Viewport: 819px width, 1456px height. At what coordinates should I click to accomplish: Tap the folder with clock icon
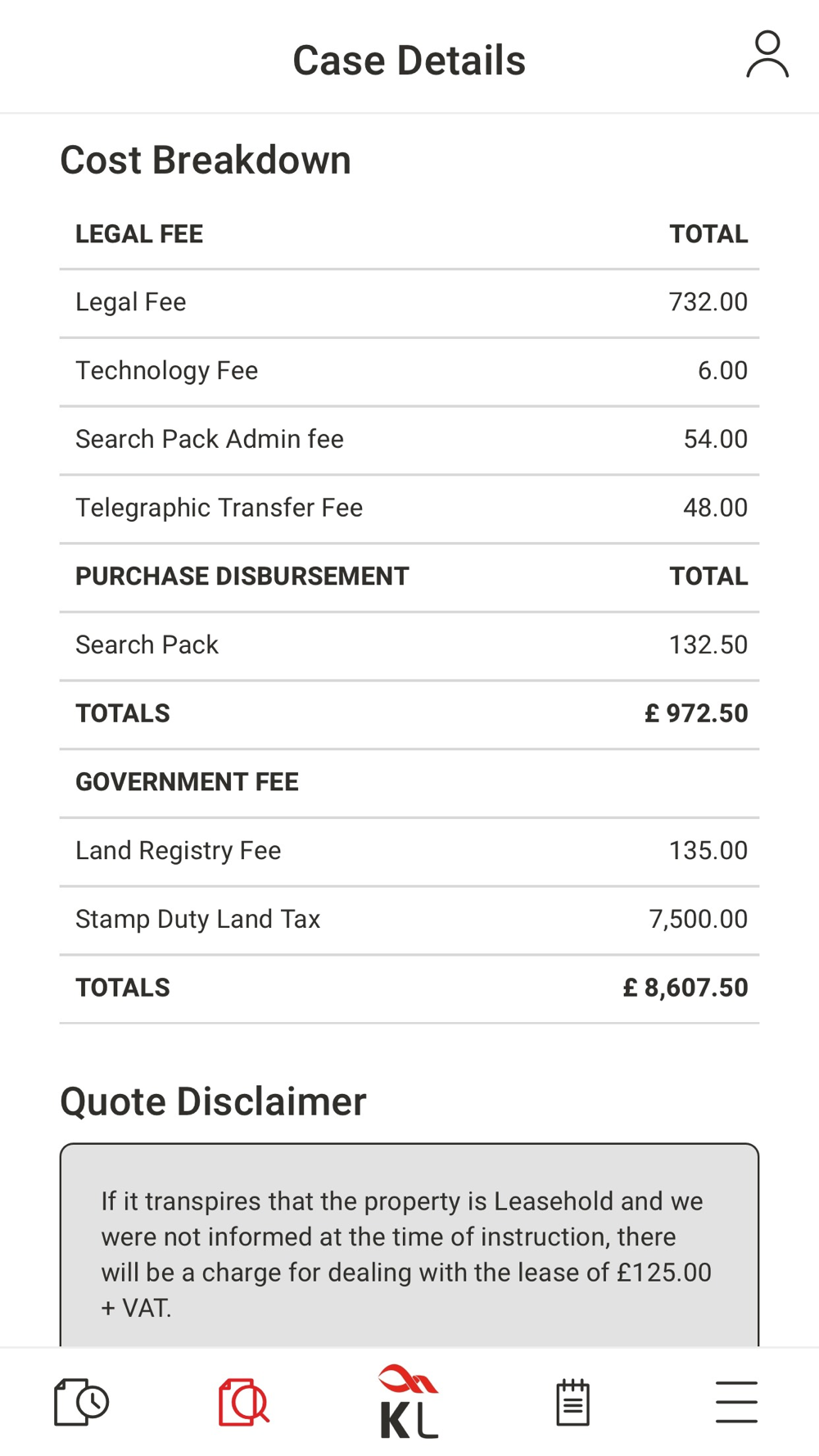pyautogui.click(x=81, y=1401)
